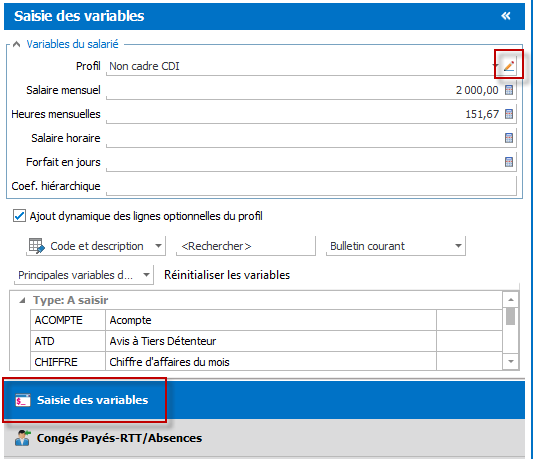Click the pencil edit icon beside Profil

click(509, 66)
